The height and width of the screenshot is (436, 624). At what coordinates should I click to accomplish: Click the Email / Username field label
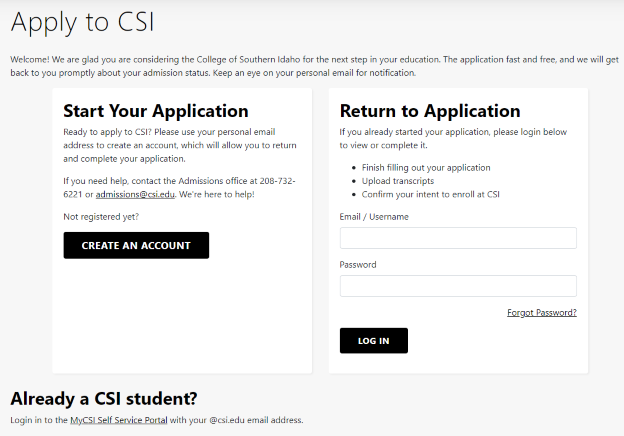click(x=374, y=217)
